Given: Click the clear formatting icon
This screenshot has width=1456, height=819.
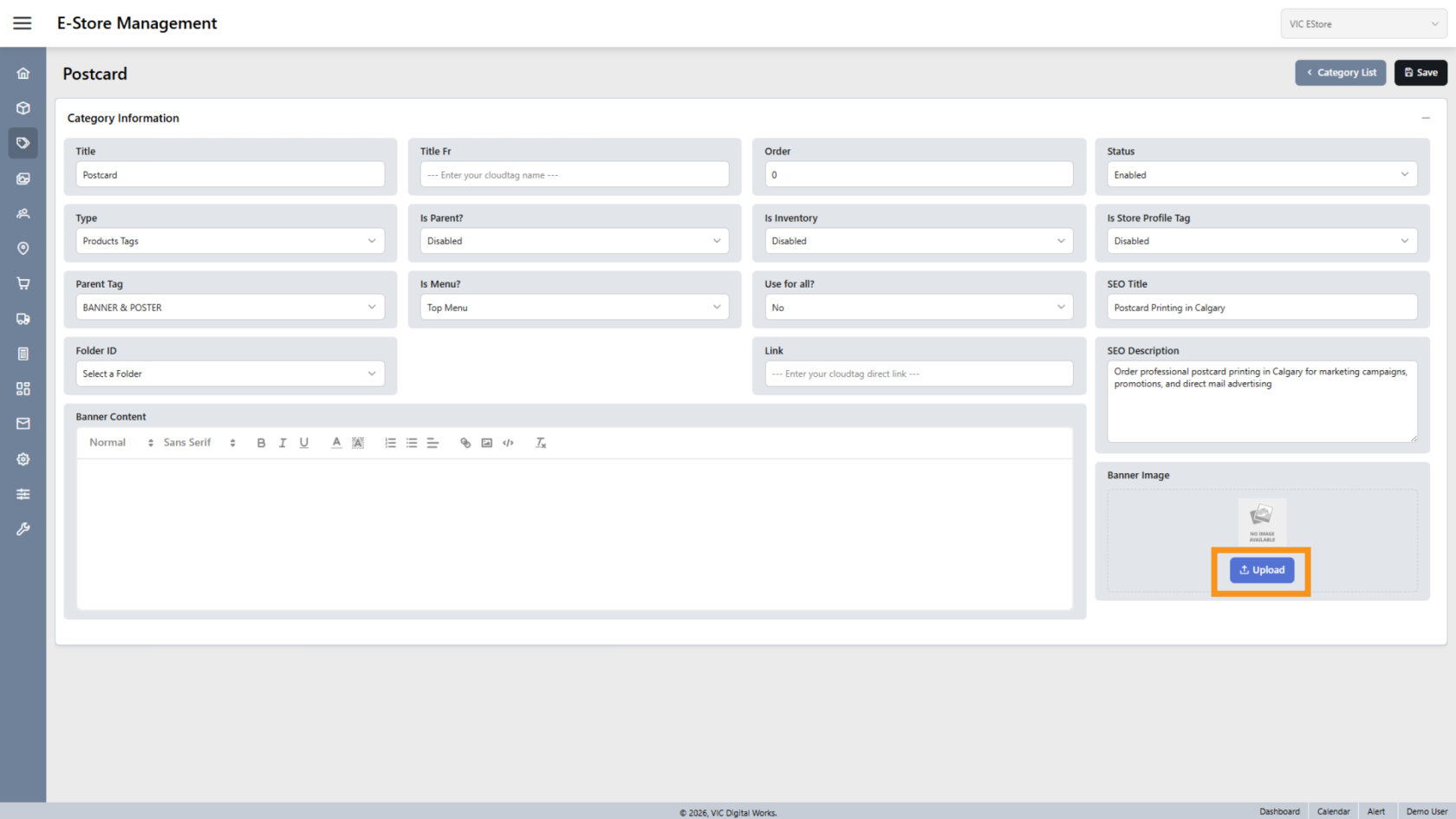Looking at the screenshot, I should (x=541, y=443).
